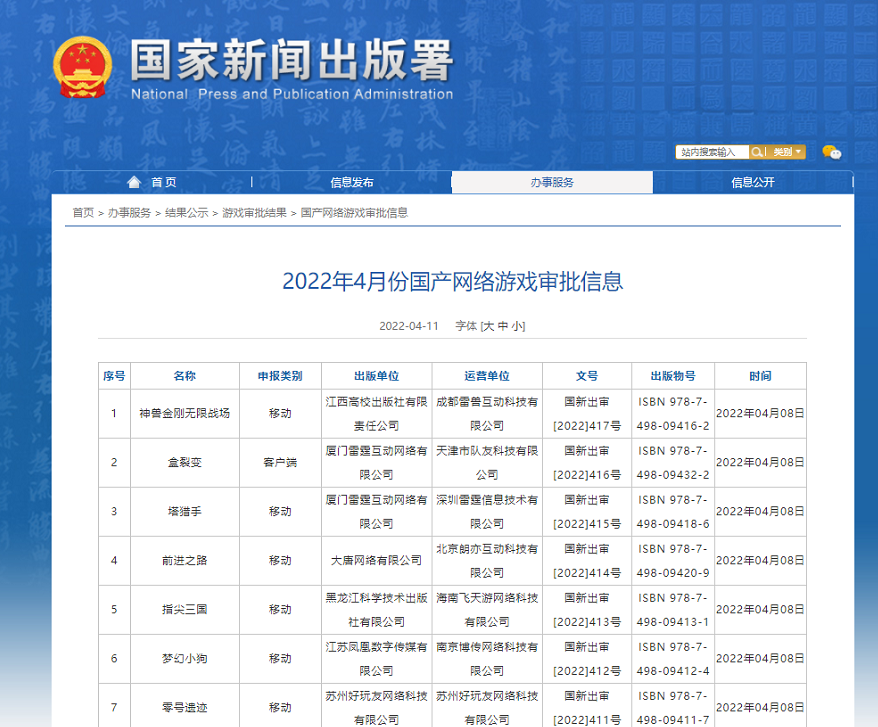This screenshot has width=878, height=727.
Task: Click the 名称 column header
Action: (184, 376)
